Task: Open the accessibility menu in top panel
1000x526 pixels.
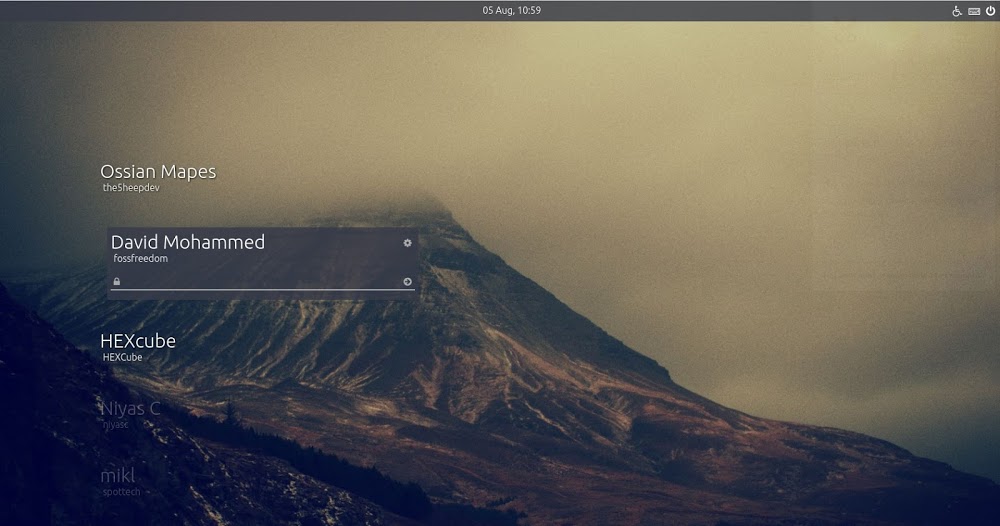Action: pyautogui.click(x=956, y=11)
